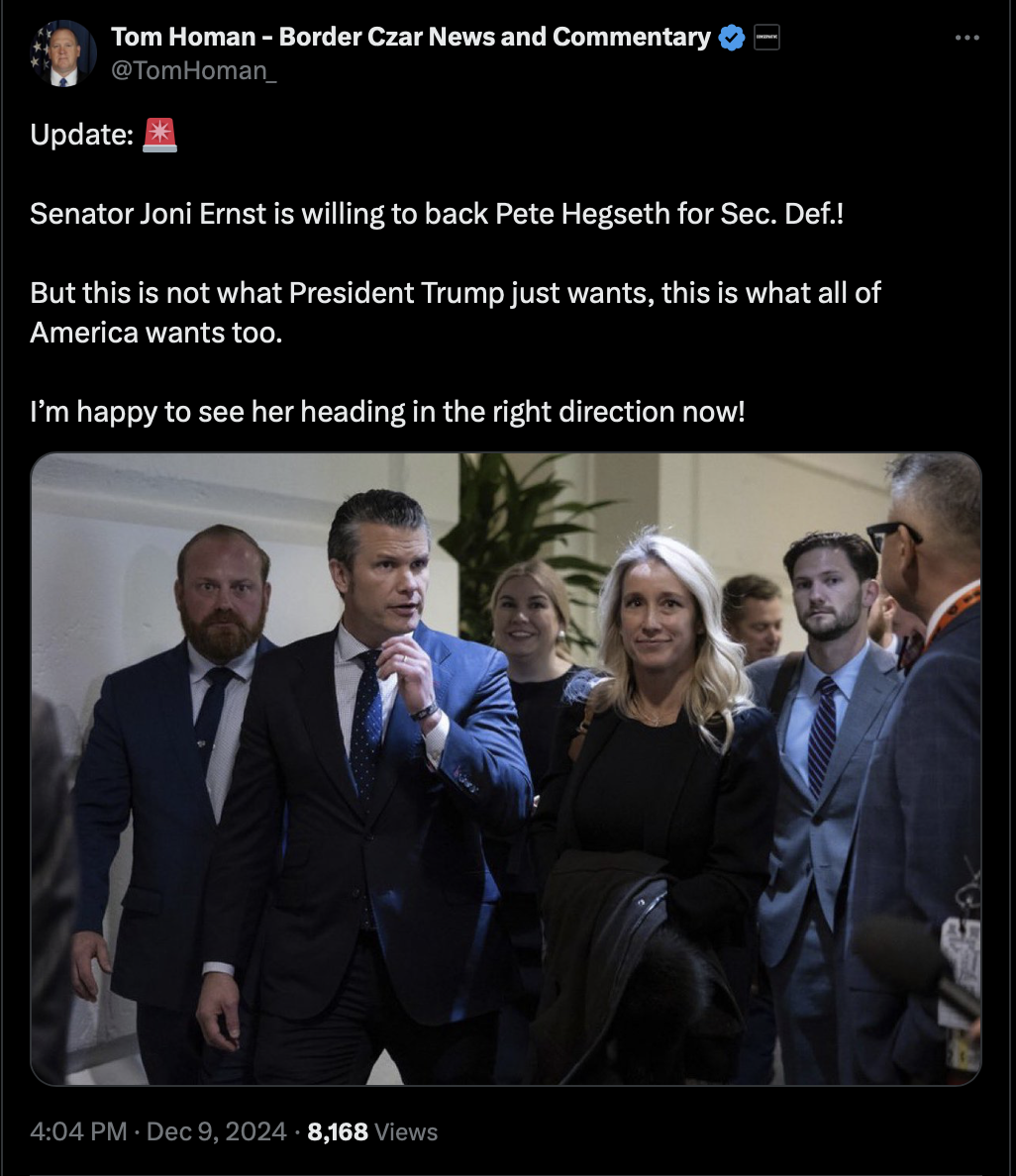Open the attached hallway photo
The height and width of the screenshot is (1176, 1016).
pos(506,769)
